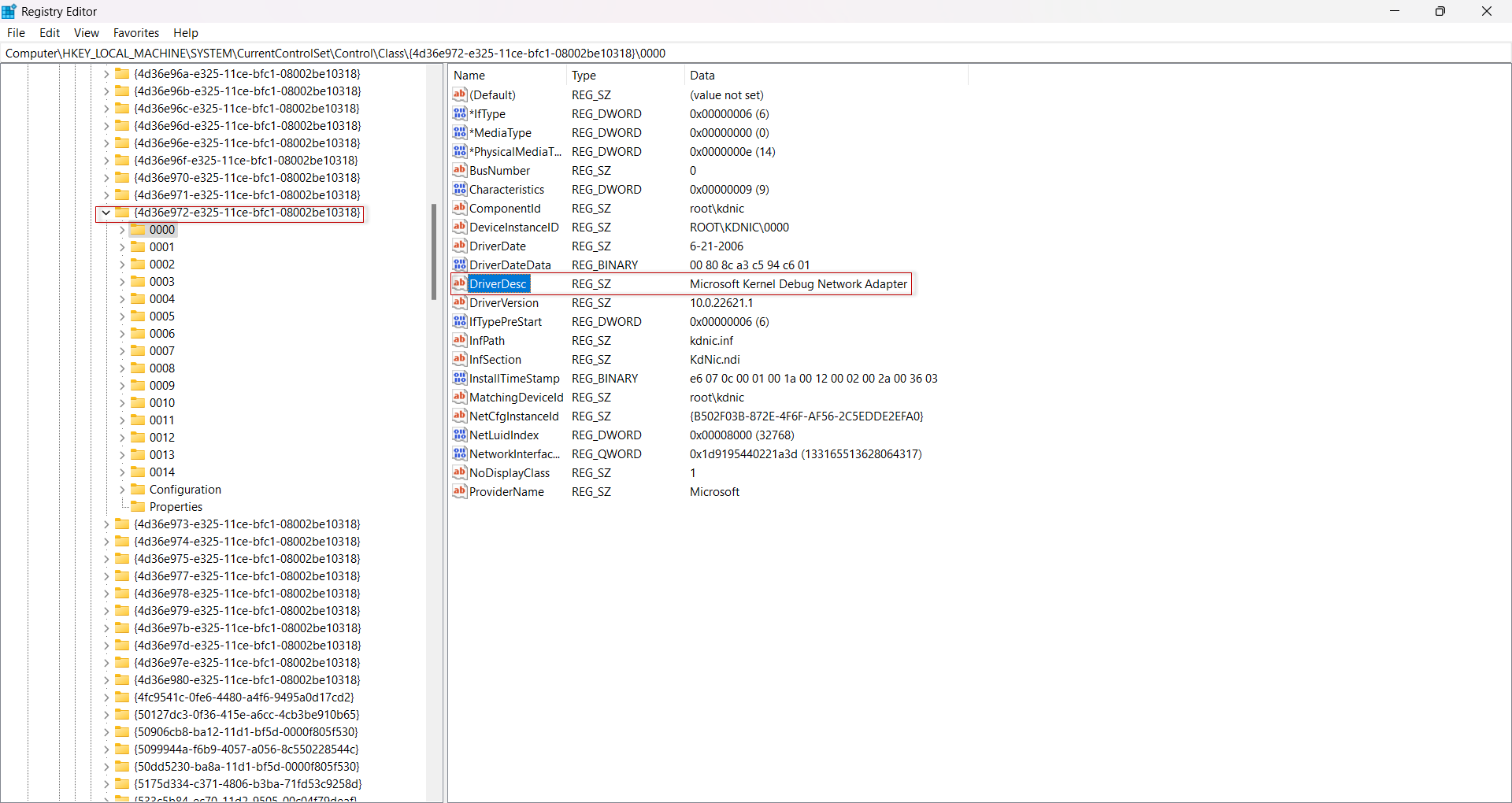
Task: Collapse the expanded {4d36e972-e325-11ce-bfc1-08002be10318} key
Action: pyautogui.click(x=106, y=213)
